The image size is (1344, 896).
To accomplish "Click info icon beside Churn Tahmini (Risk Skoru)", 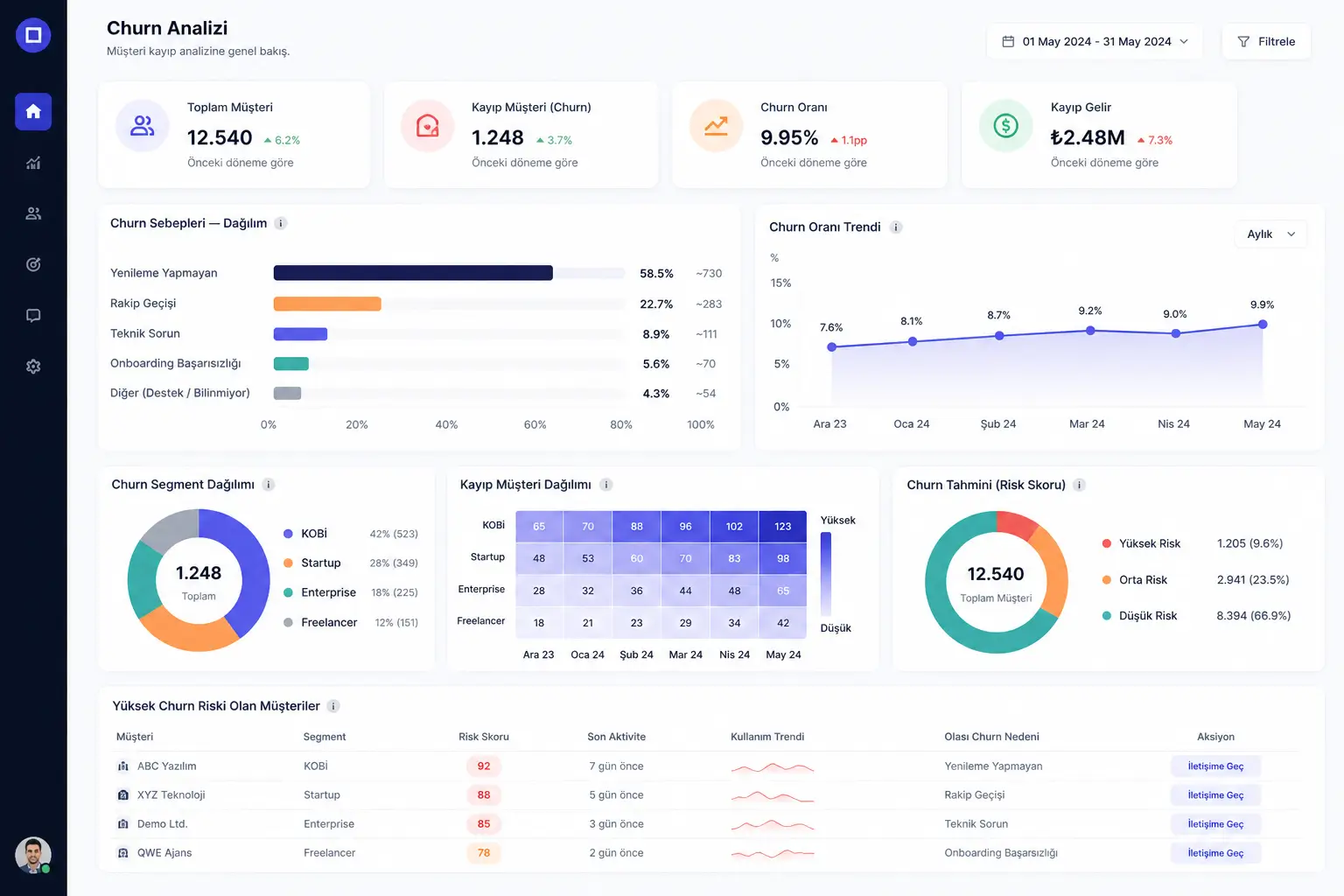I will 1080,485.
